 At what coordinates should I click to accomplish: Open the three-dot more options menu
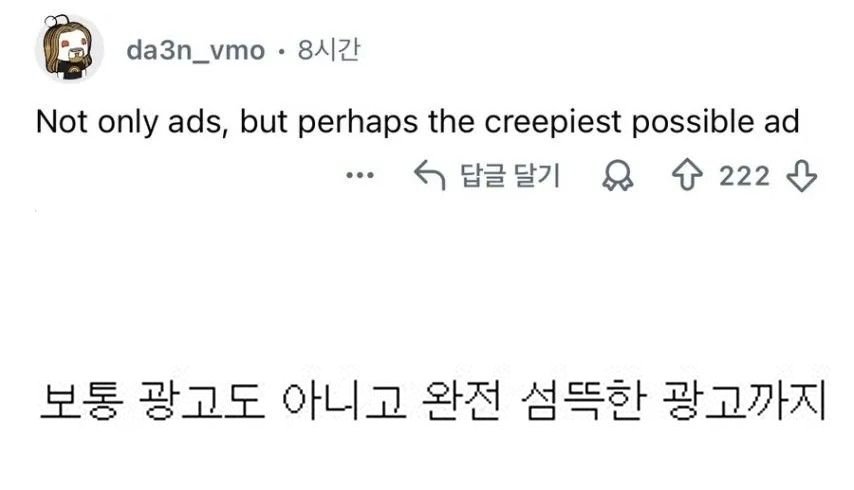[358, 177]
